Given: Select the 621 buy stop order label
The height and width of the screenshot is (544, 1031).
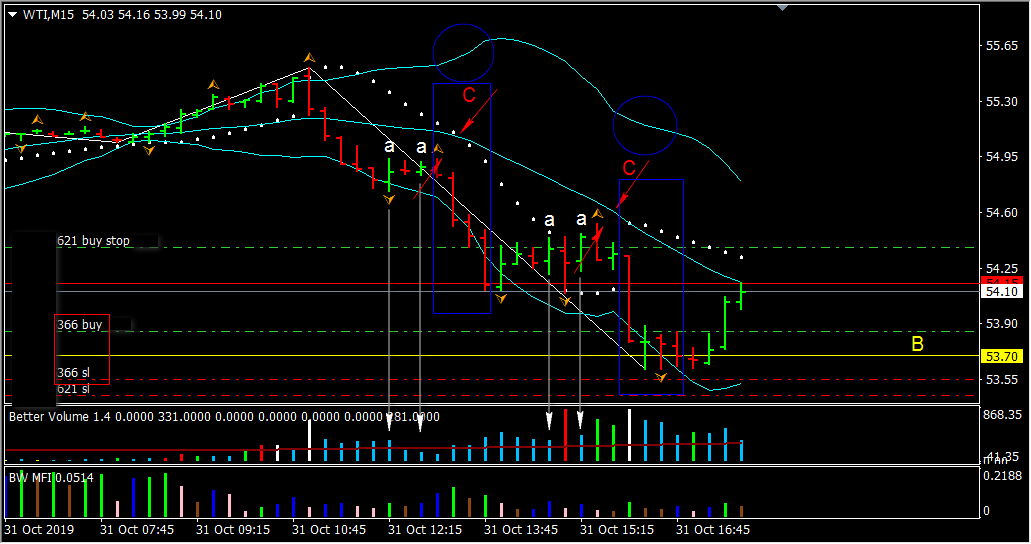Looking at the screenshot, I should (x=93, y=241).
